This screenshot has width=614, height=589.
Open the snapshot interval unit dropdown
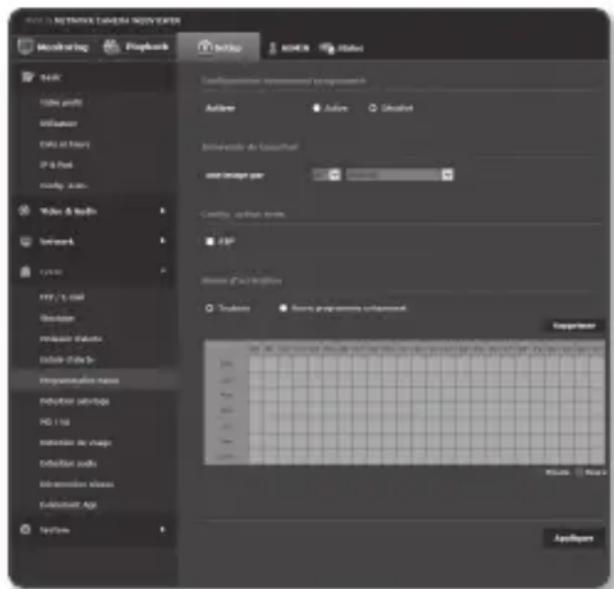point(448,174)
